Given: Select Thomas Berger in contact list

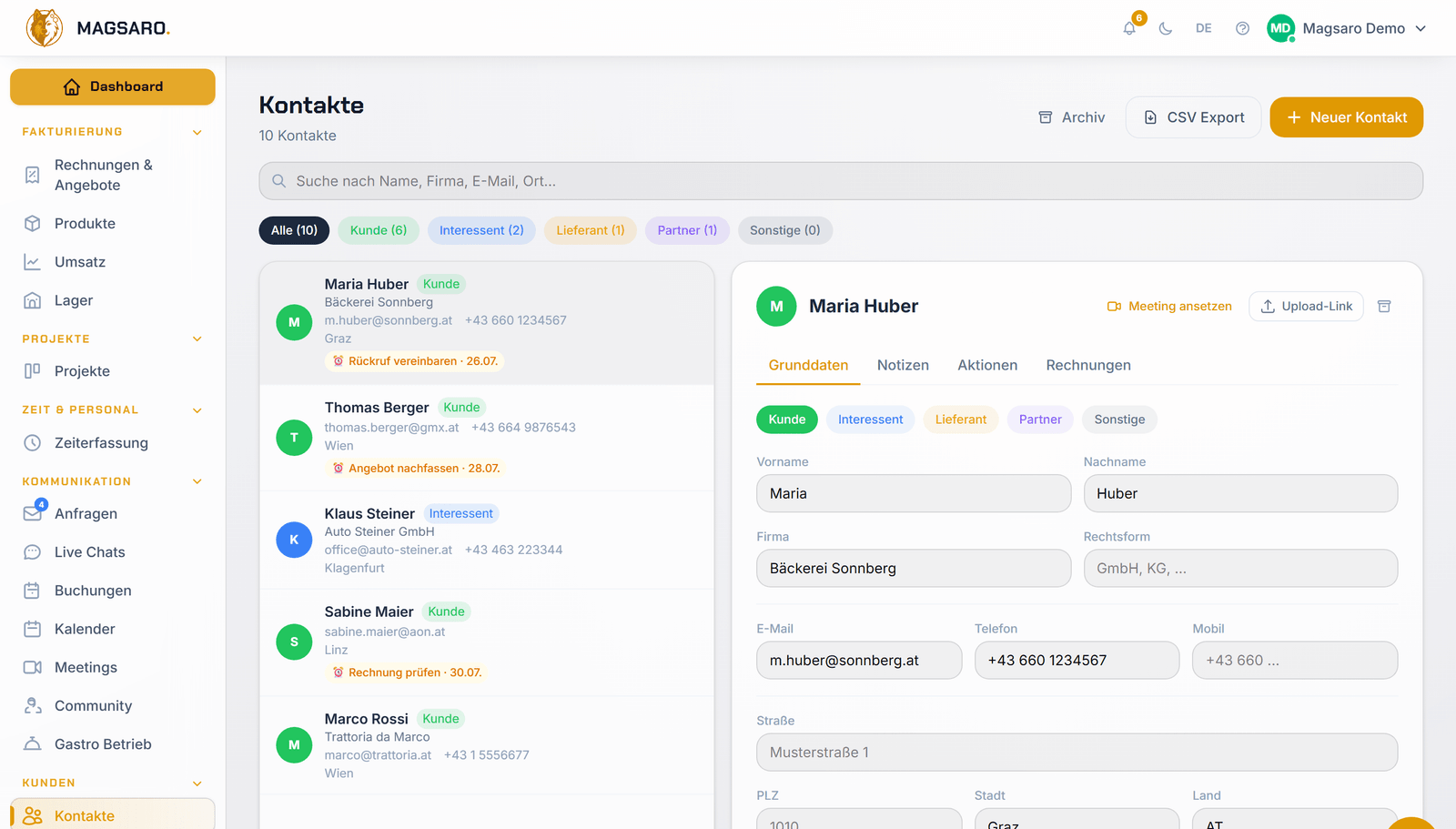Looking at the screenshot, I should click(487, 438).
